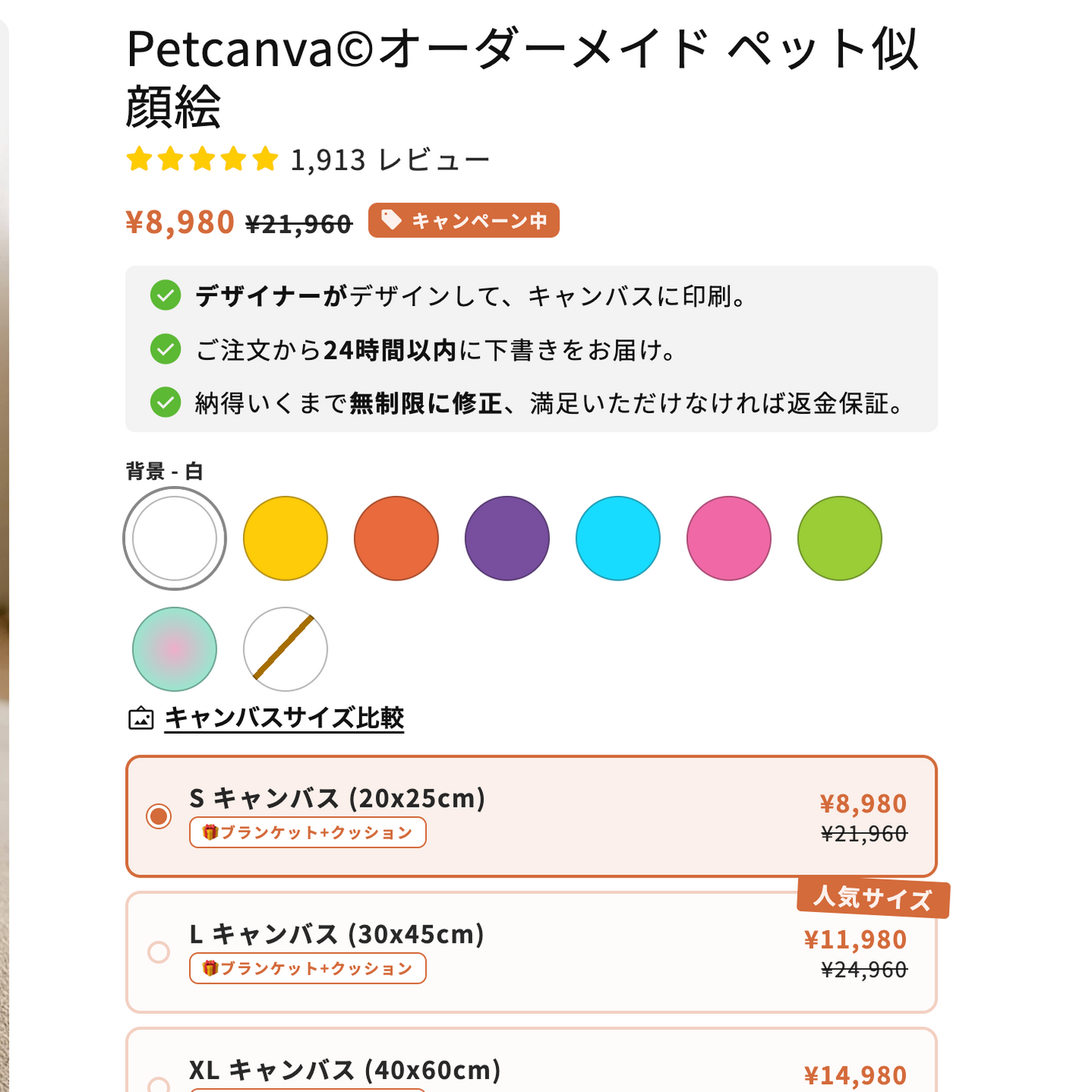The image size is (1092, 1092).
Task: Pick the pink background color
Action: click(x=728, y=538)
